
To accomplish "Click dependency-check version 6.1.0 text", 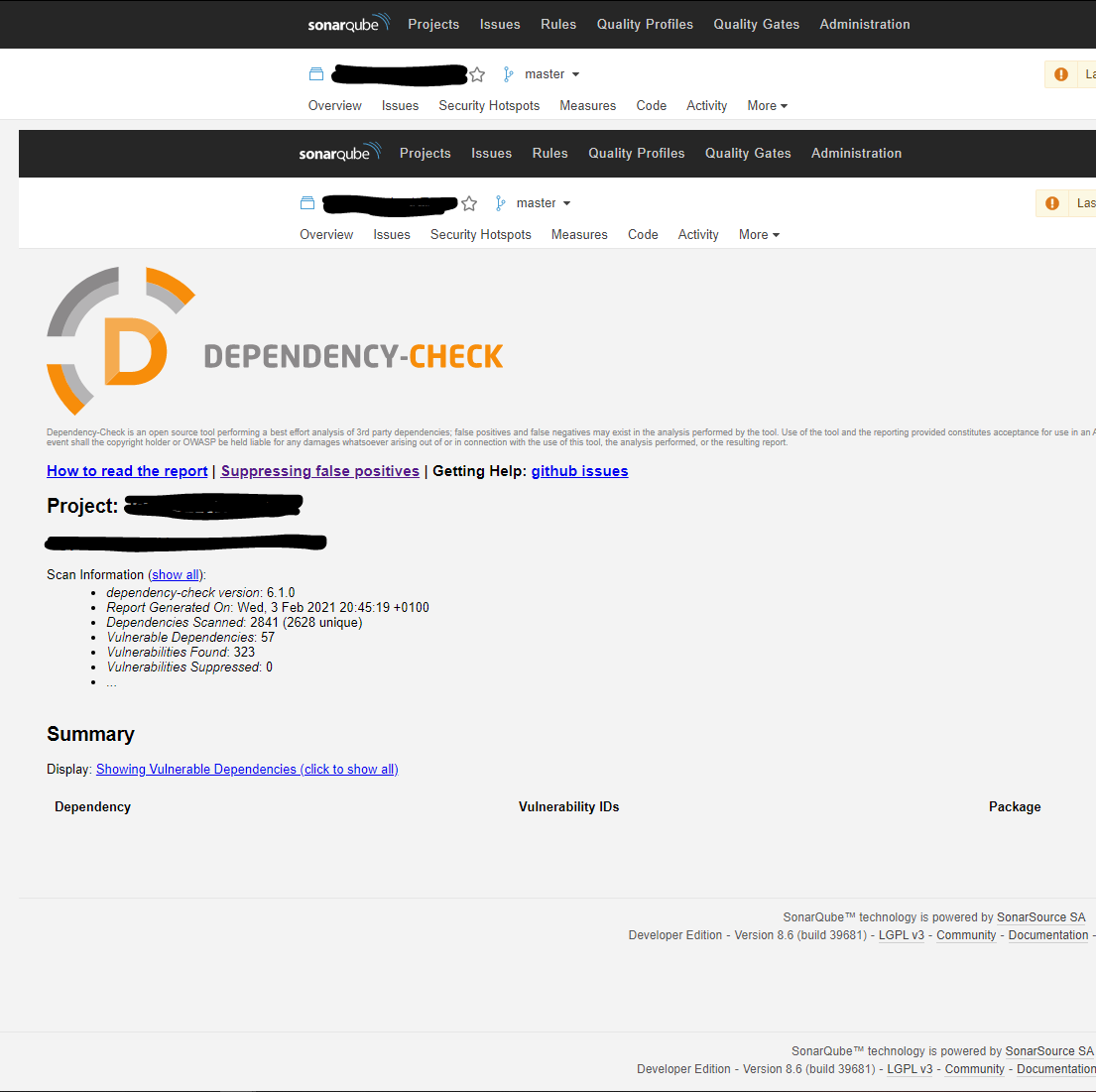I will [x=200, y=593].
